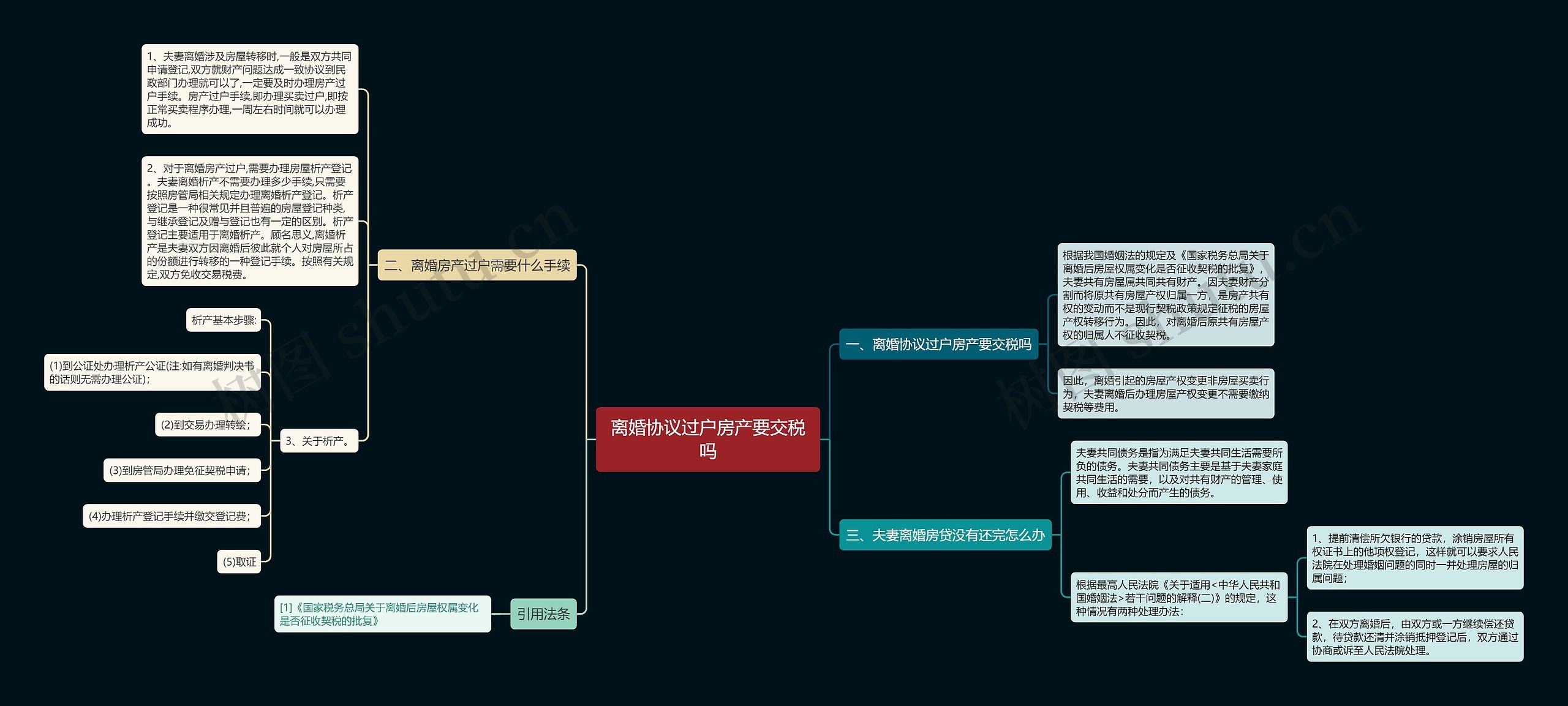This screenshot has height=706, width=1568.
Task: Click branch 一、离婚协议过户房产要交税吗
Action: tap(938, 344)
